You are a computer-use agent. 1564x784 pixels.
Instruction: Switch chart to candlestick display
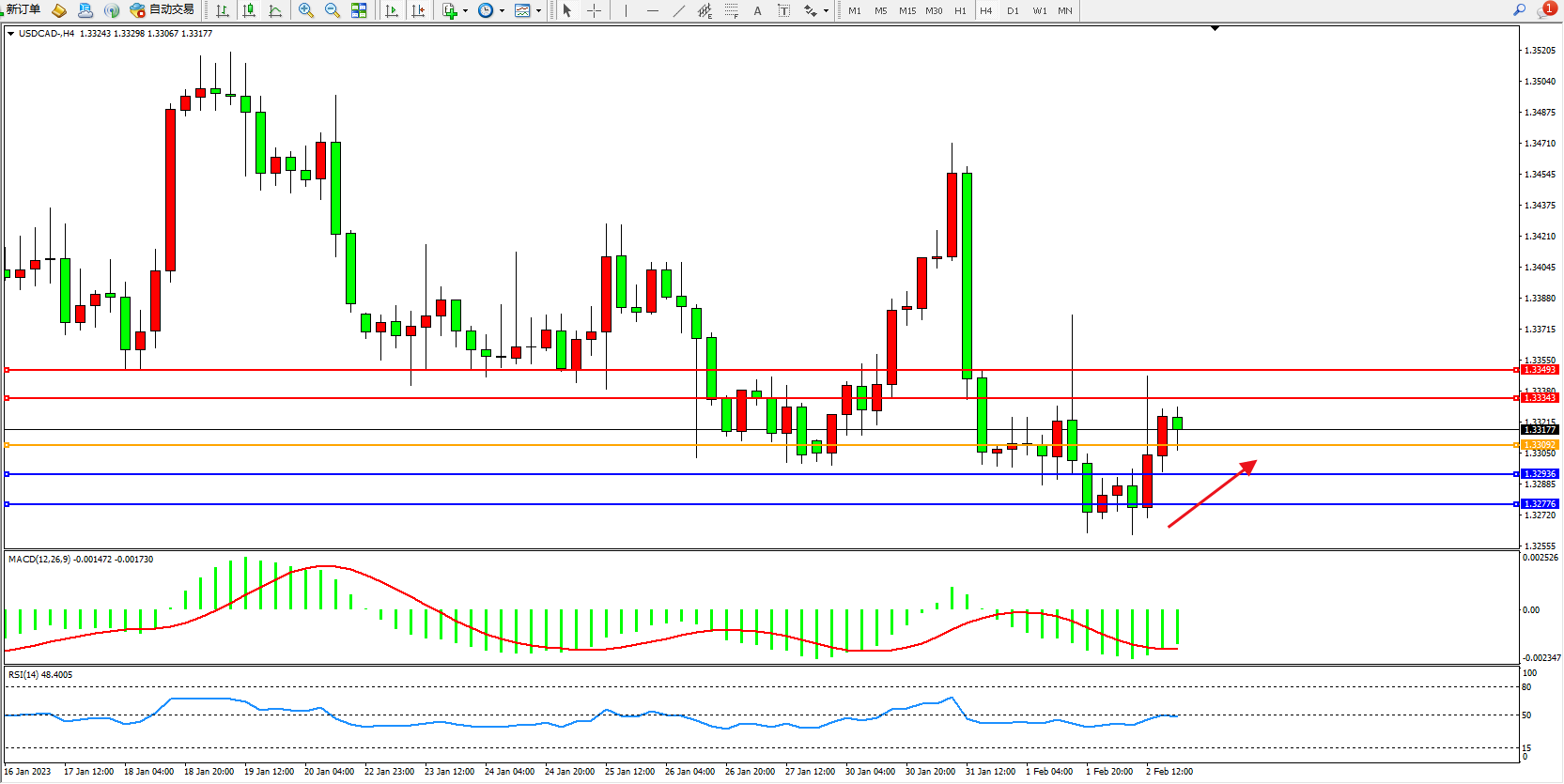click(x=249, y=10)
